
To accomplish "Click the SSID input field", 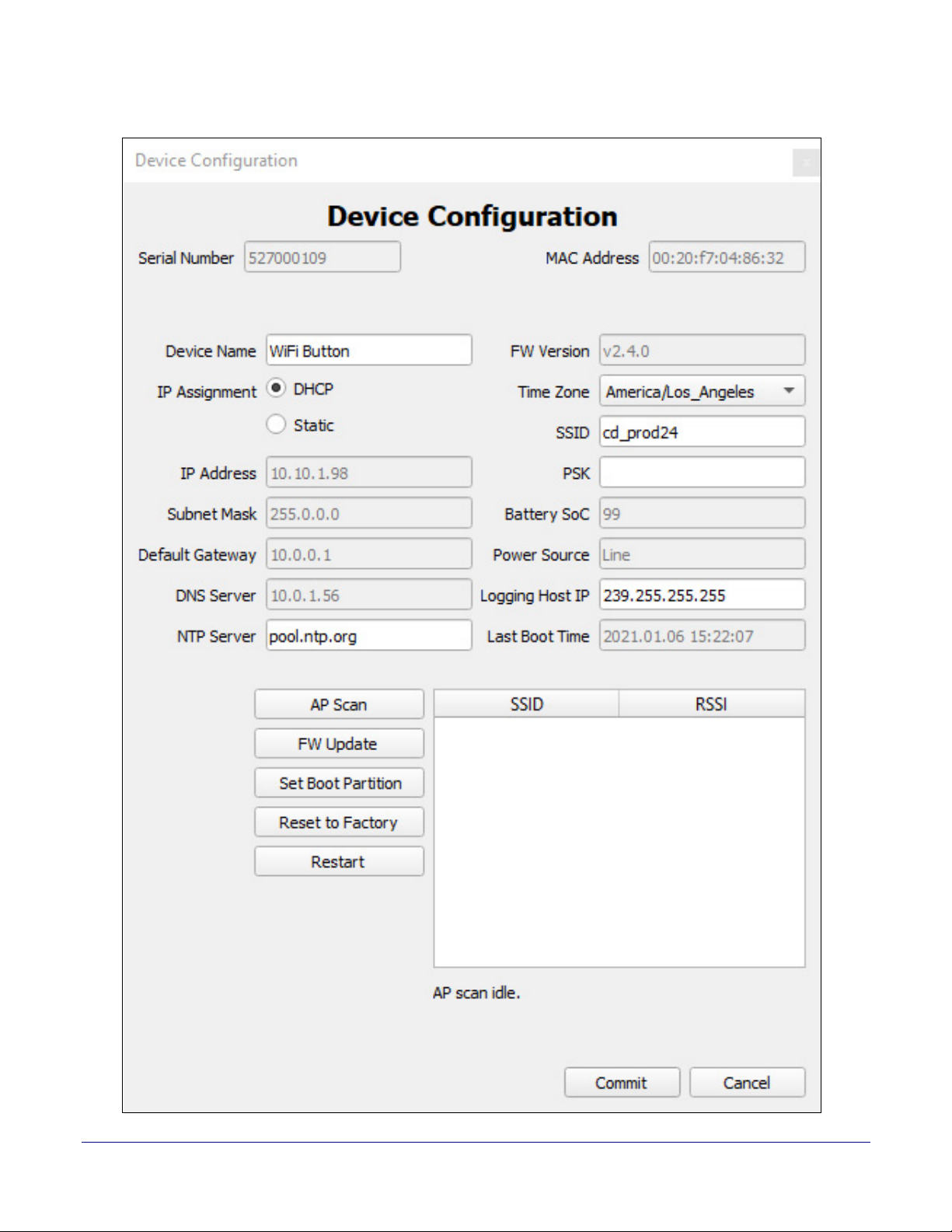I will pos(702,432).
